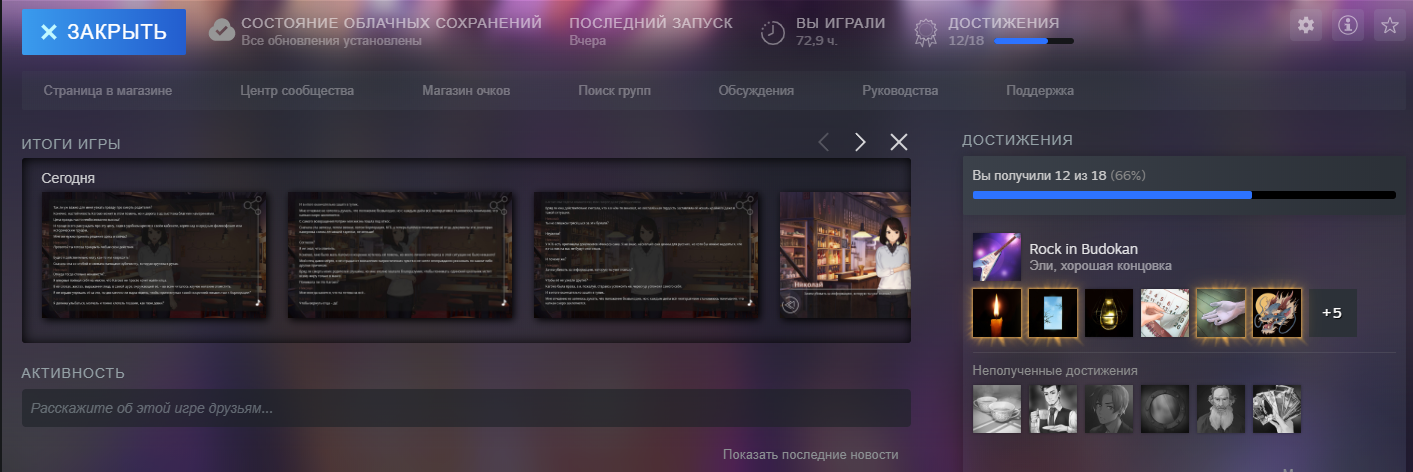Click Rock in Budokan achievement title
This screenshot has width=1413, height=472.
[x=1084, y=248]
